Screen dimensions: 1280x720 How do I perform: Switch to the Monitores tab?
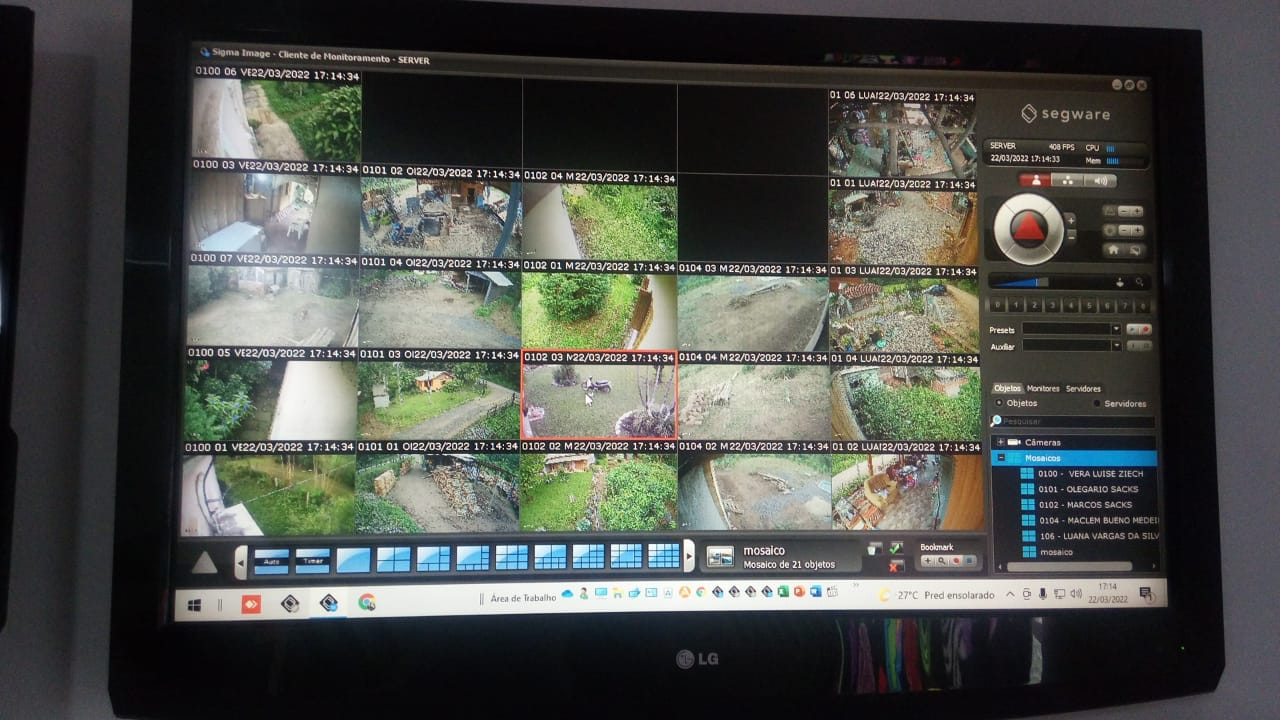point(1043,389)
